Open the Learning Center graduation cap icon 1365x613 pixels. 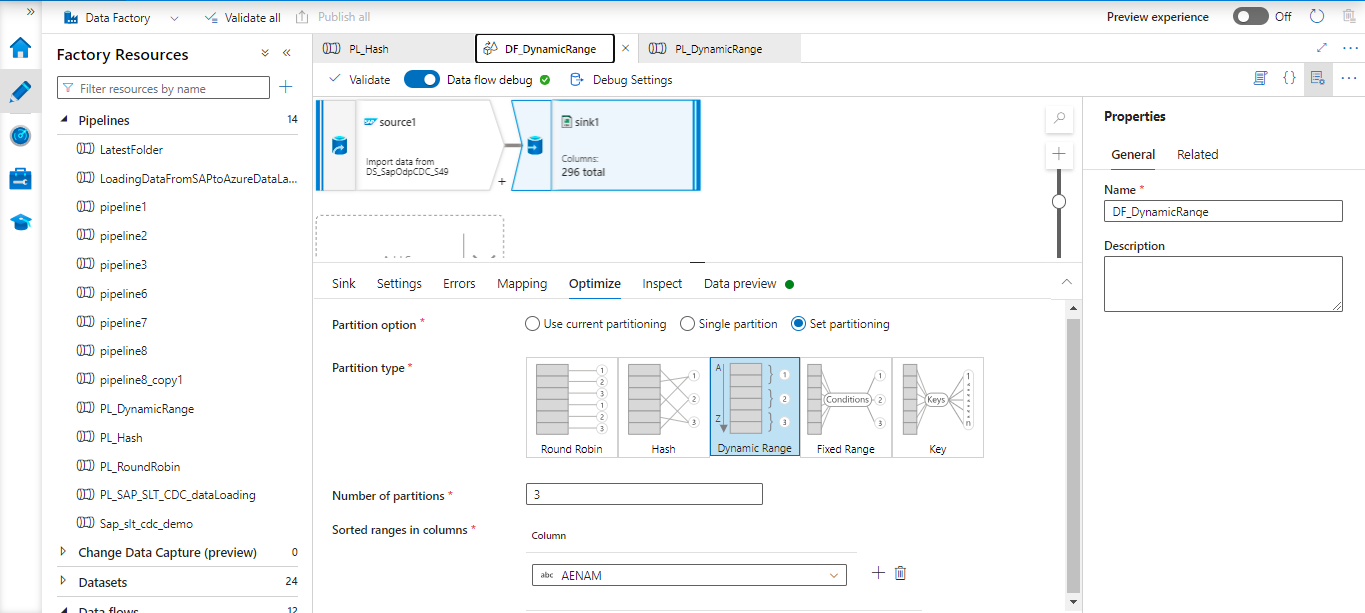point(20,222)
